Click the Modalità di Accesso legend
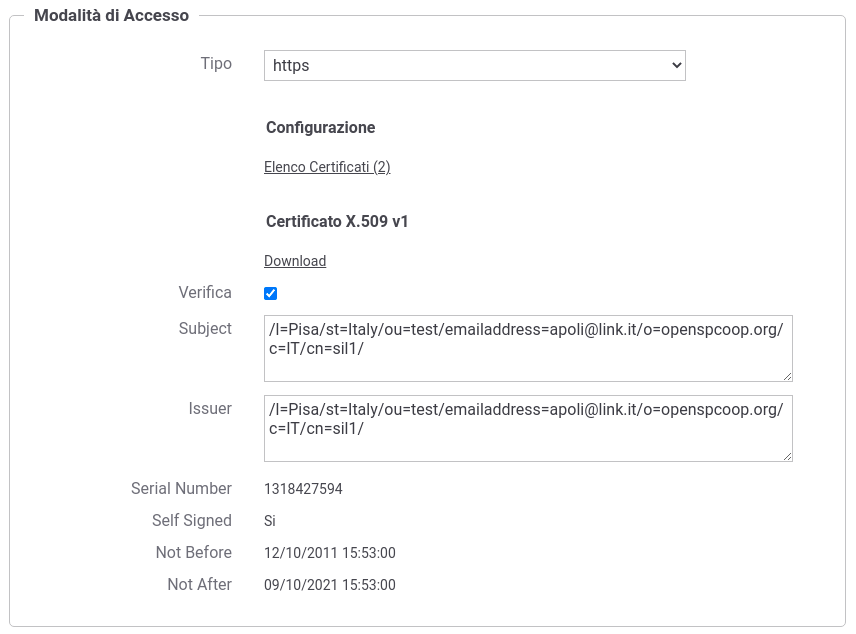 click(111, 15)
